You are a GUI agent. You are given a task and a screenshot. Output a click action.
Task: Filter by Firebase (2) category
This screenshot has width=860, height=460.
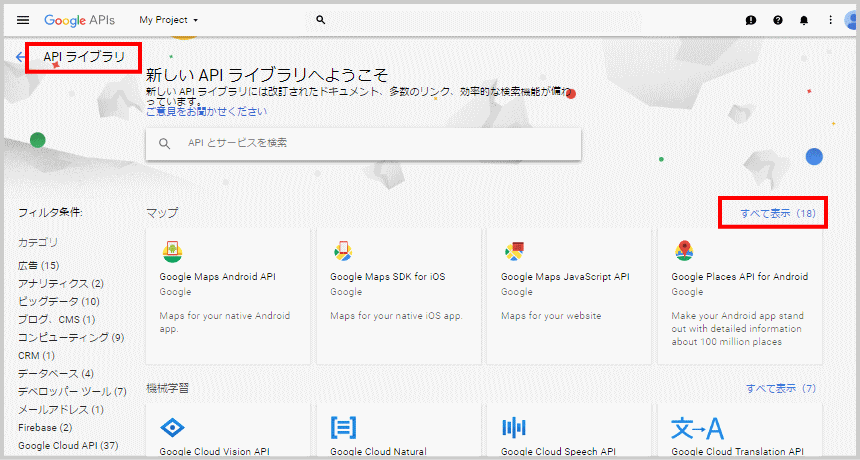pos(45,428)
